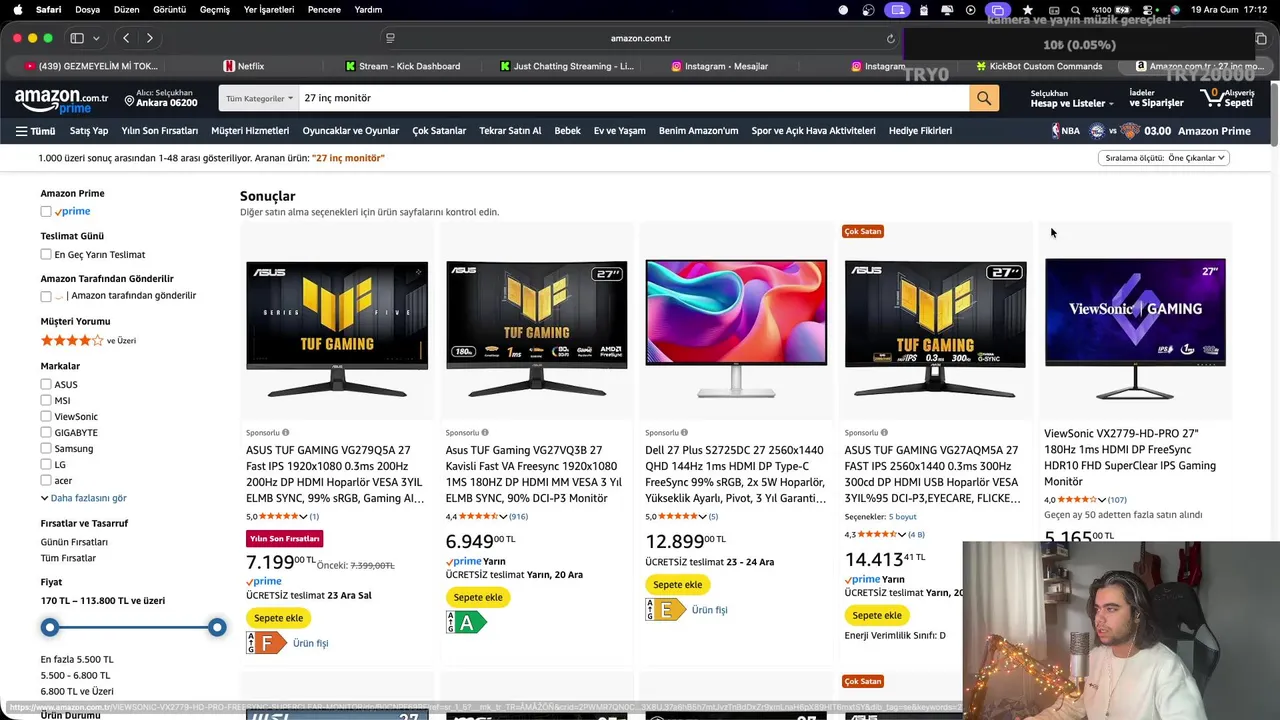Switch to Instagram - Mesajlar tab
1280x720 pixels.
(x=720, y=66)
